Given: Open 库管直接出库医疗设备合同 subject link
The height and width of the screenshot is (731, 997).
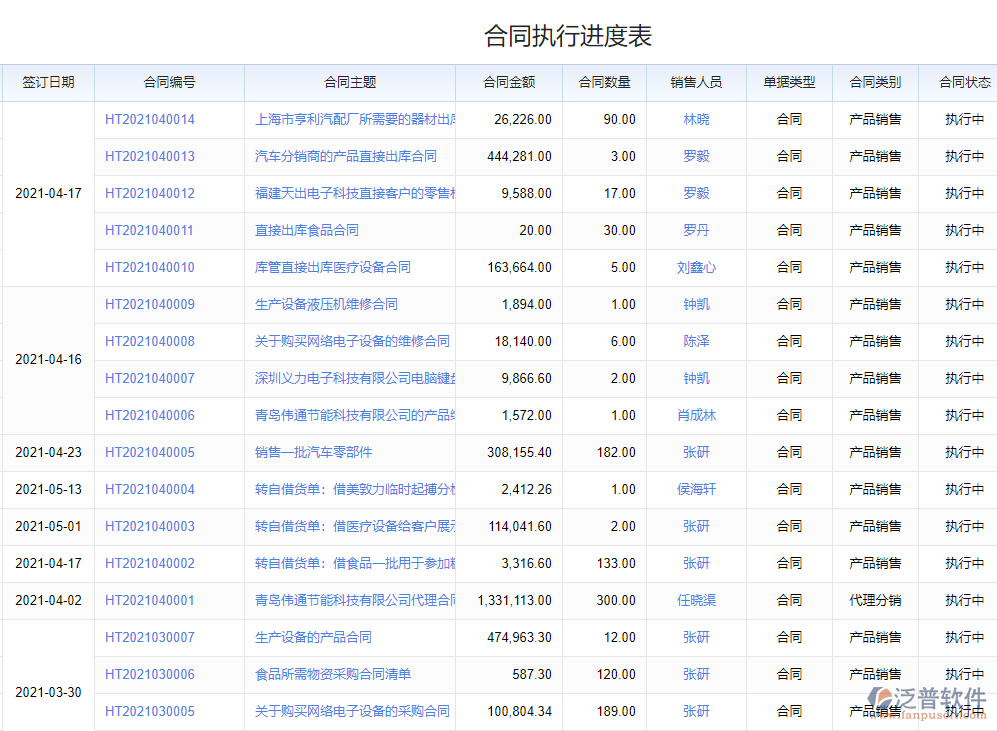Looking at the screenshot, I should click(333, 267).
